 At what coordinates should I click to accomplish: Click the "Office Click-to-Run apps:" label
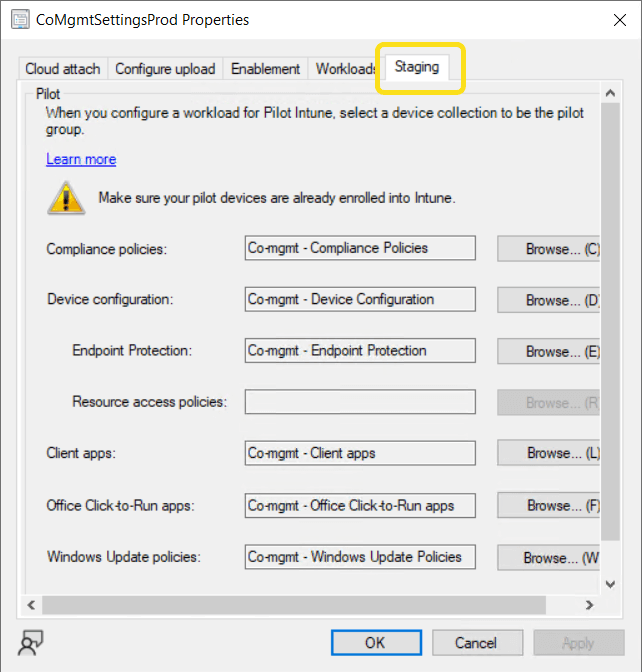click(120, 506)
